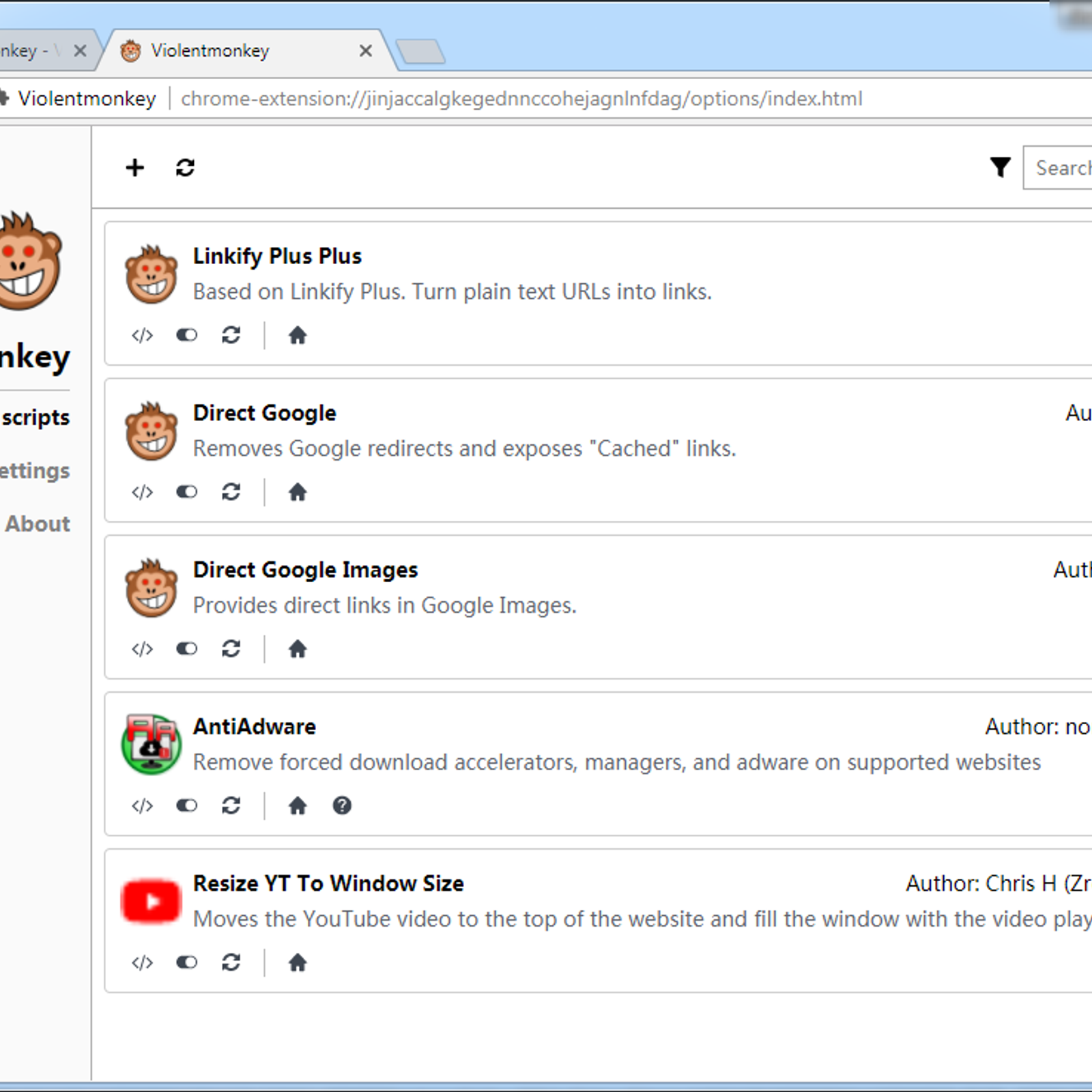Toggle the Direct Google Images script
The height and width of the screenshot is (1092, 1092).
pos(186,648)
